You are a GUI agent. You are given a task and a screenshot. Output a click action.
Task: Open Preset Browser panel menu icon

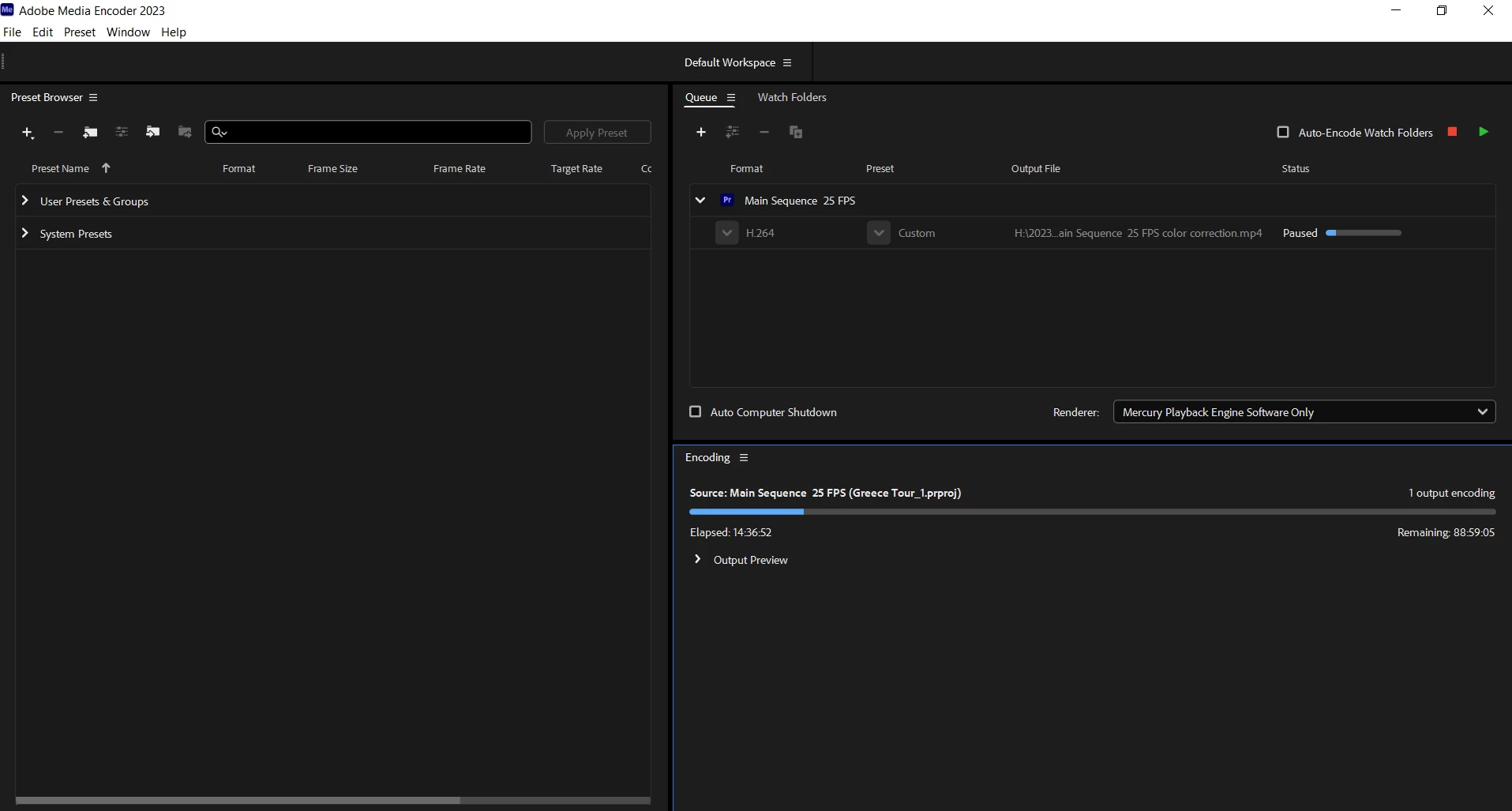[93, 97]
